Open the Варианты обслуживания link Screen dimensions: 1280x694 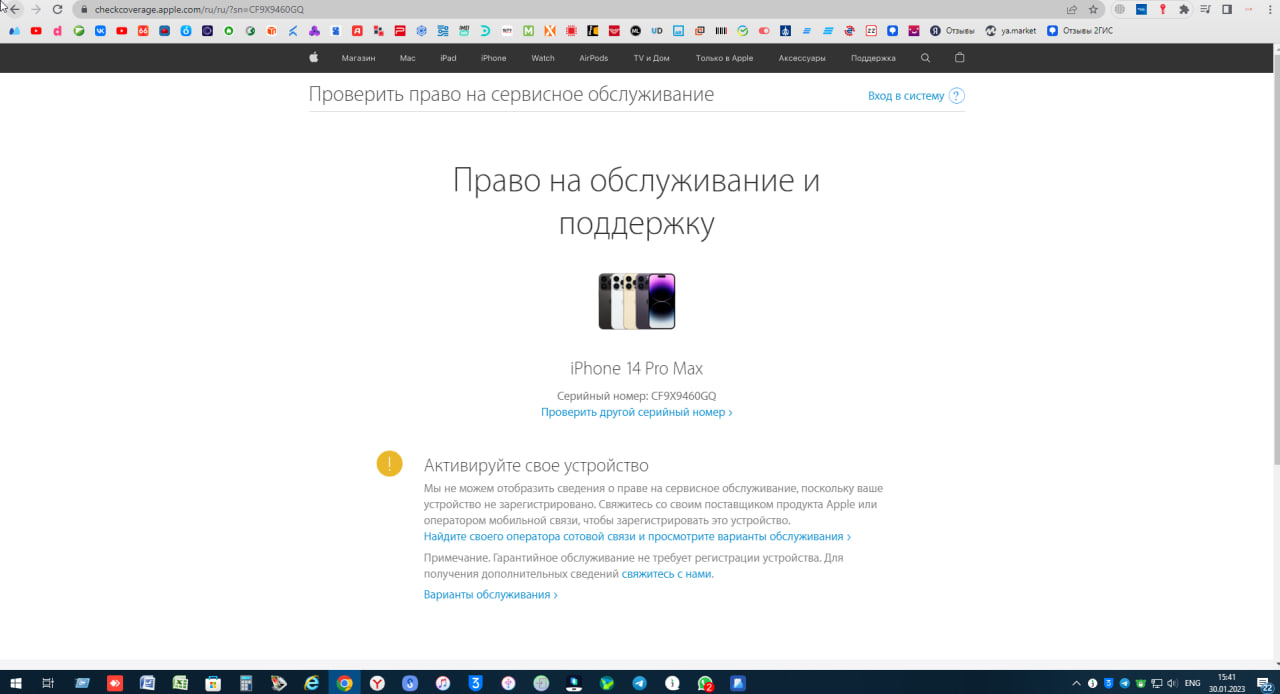[490, 595]
